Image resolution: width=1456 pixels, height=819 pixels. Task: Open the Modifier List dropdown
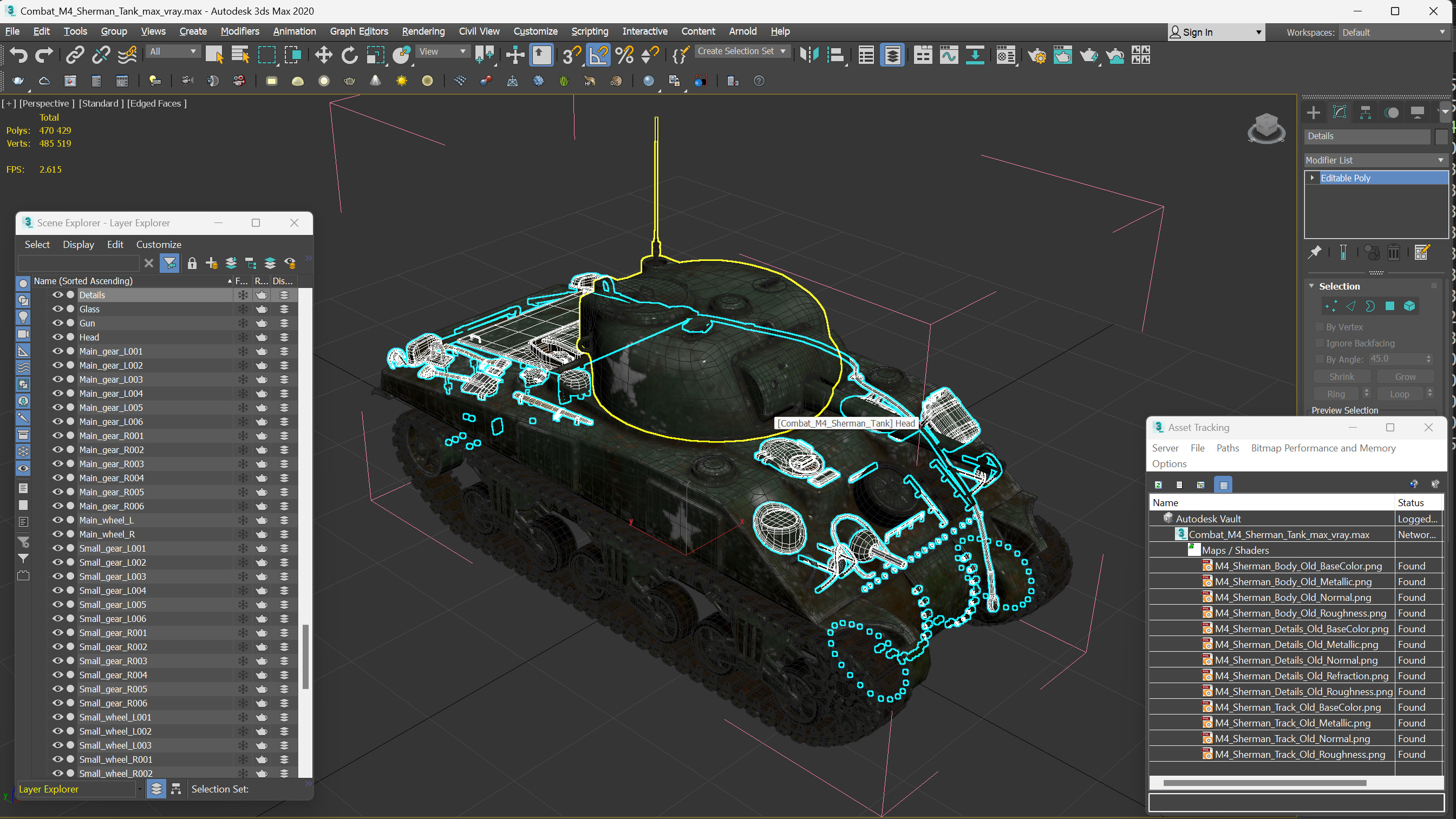[1375, 161]
